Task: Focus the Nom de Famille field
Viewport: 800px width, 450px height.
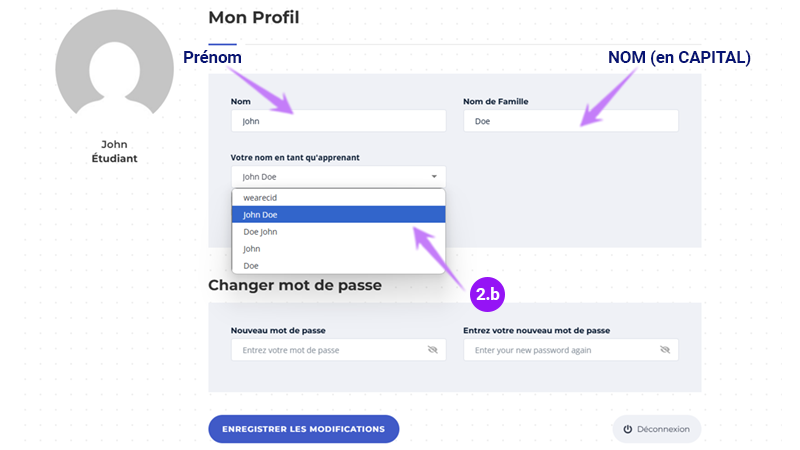Action: point(571,121)
